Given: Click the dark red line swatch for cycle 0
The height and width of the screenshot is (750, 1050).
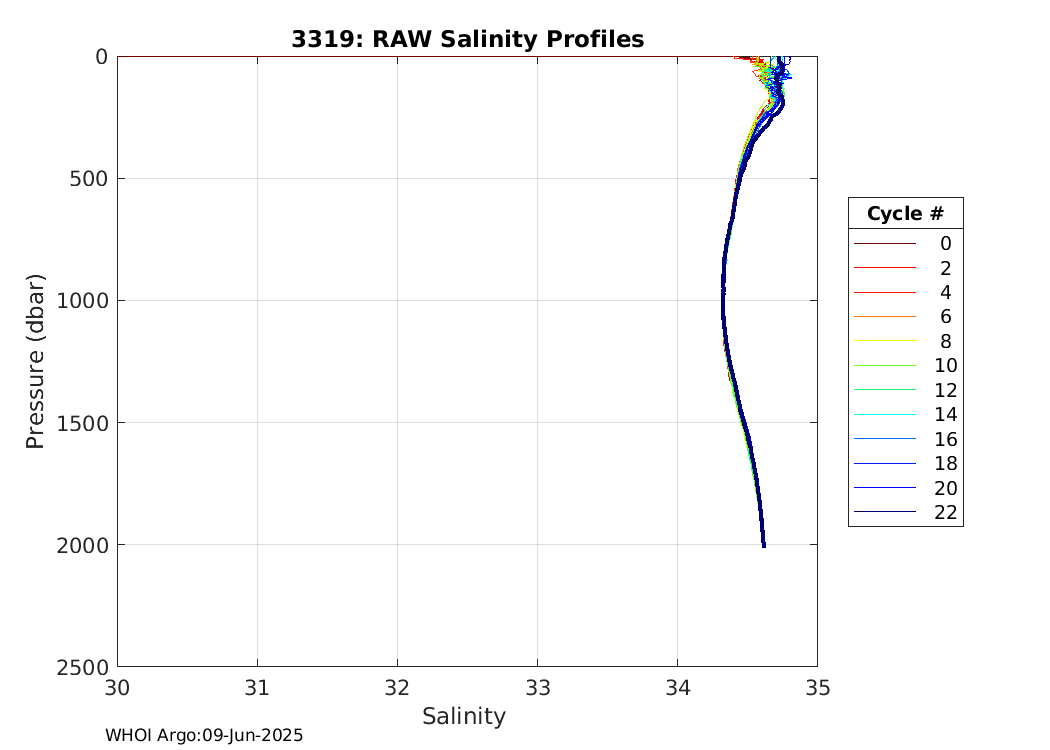Looking at the screenshot, I should click(885, 244).
